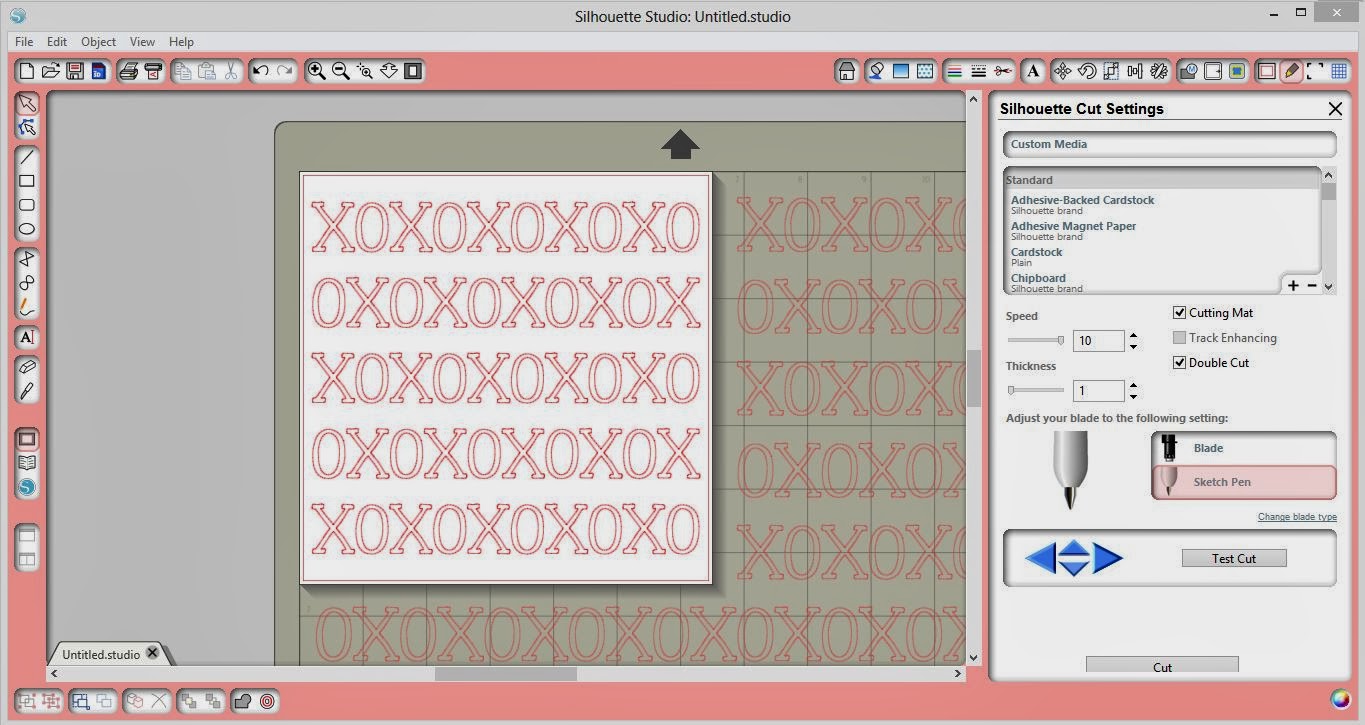The width and height of the screenshot is (1365, 725).
Task: Select the Polygon drawing tool
Action: [27, 259]
